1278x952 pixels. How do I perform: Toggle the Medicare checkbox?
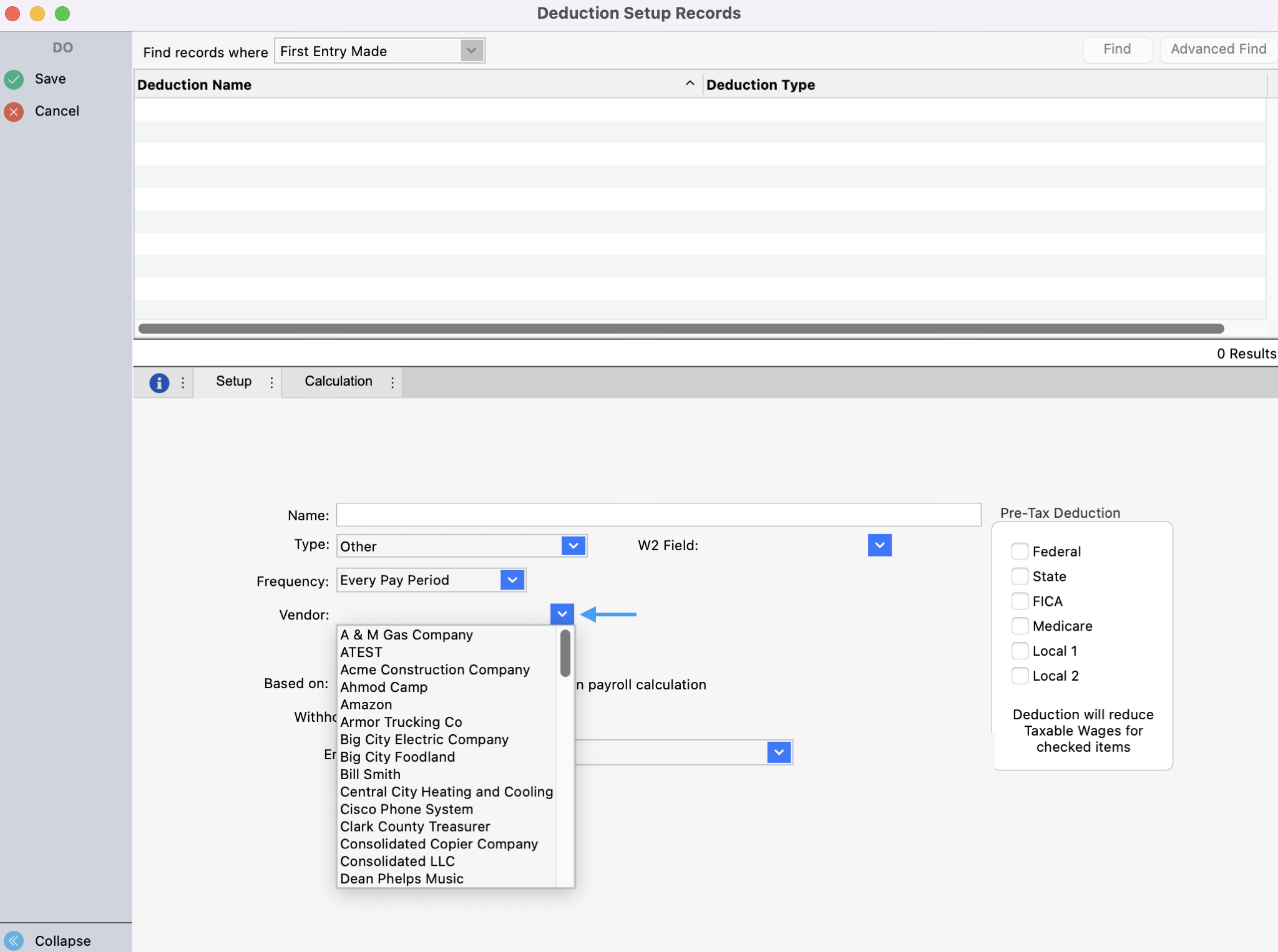click(x=1020, y=626)
